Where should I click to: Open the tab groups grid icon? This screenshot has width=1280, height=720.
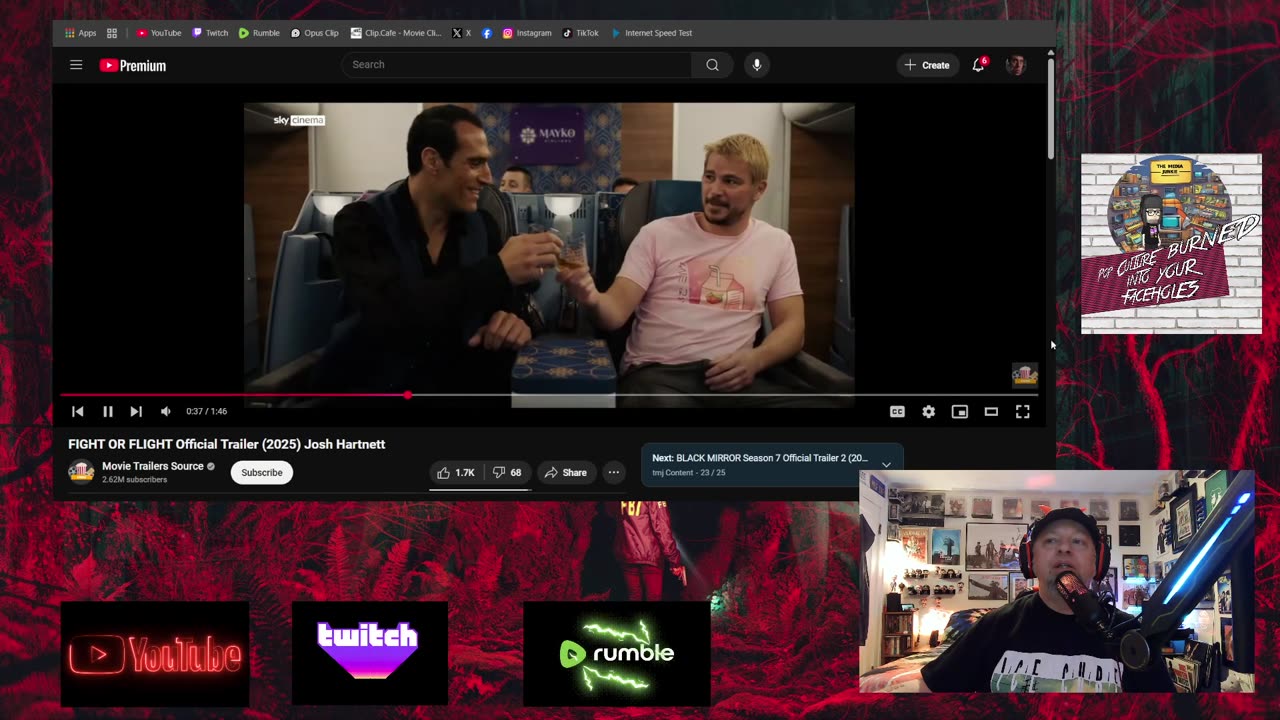[x=112, y=33]
